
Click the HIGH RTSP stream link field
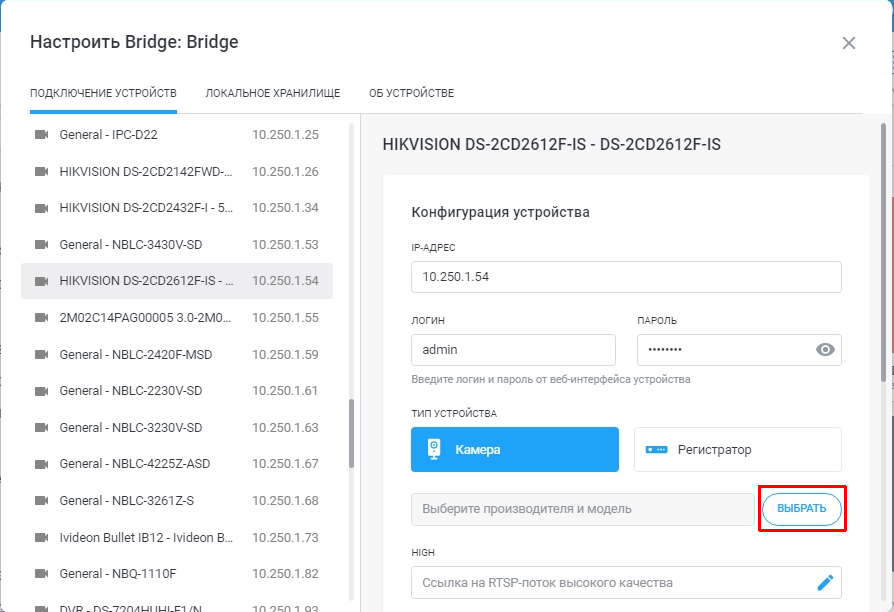626,582
